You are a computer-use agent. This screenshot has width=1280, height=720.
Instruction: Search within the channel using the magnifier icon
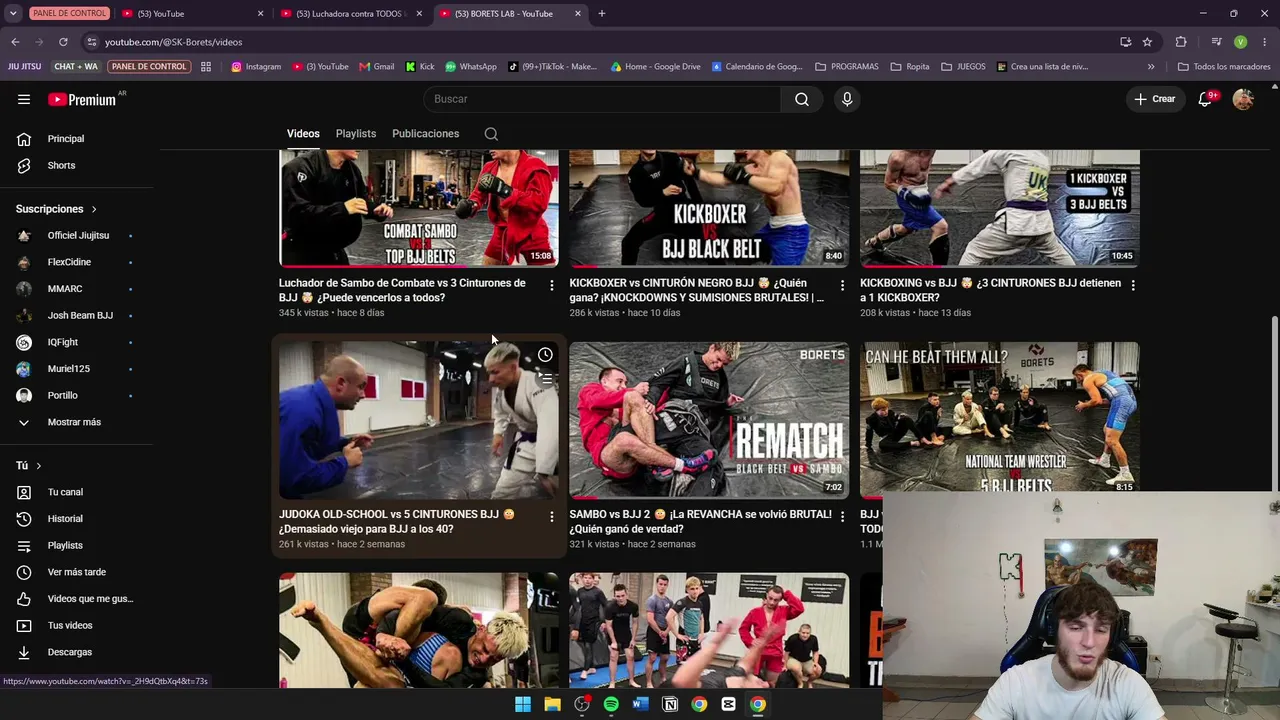pyautogui.click(x=491, y=134)
